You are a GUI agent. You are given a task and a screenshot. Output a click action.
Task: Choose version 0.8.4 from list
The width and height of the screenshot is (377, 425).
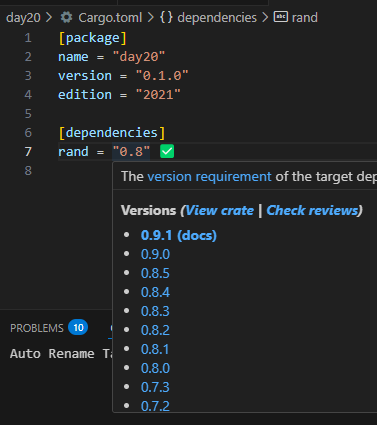click(155, 292)
